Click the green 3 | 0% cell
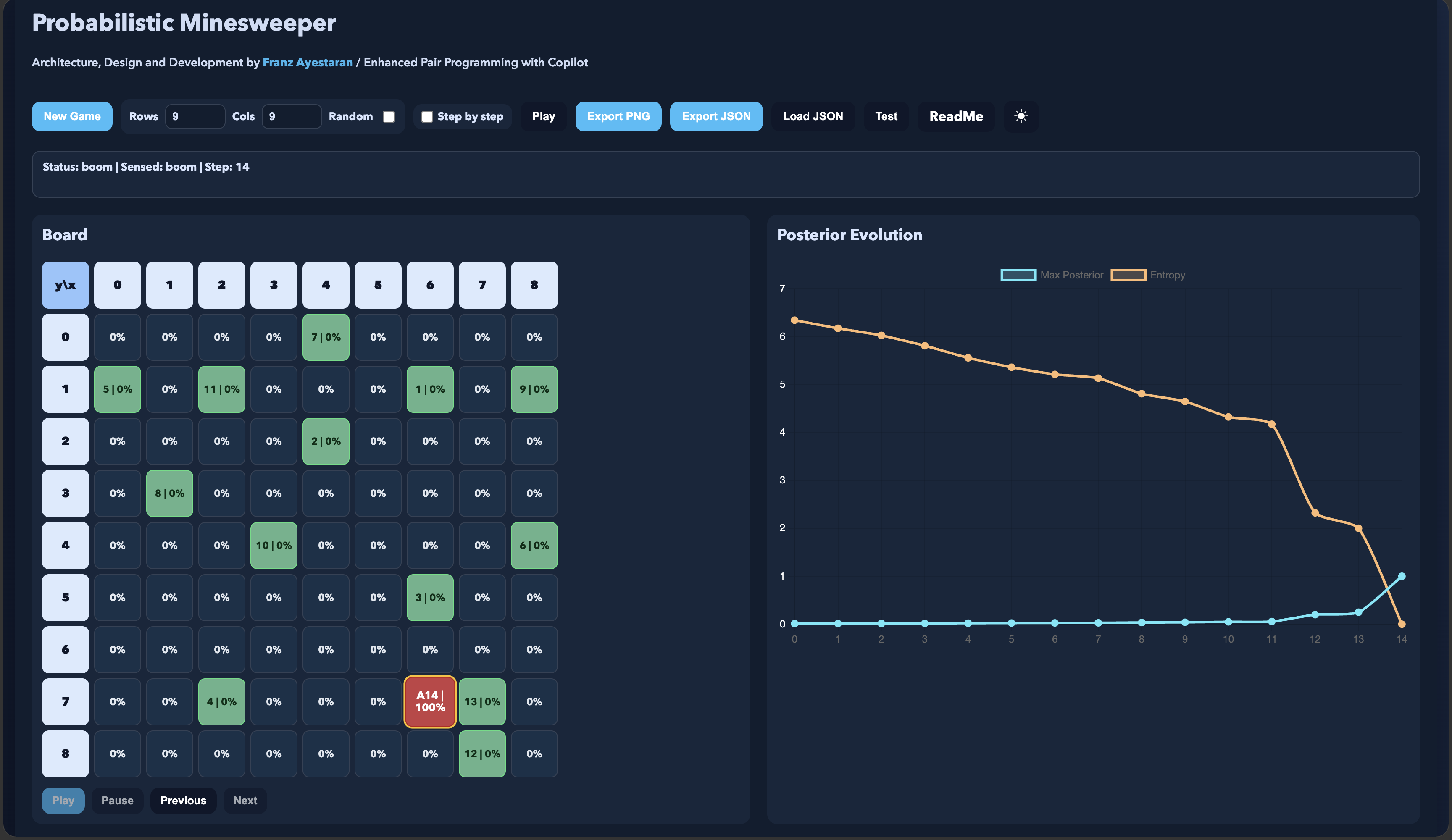This screenshot has height=840, width=1452. [430, 597]
